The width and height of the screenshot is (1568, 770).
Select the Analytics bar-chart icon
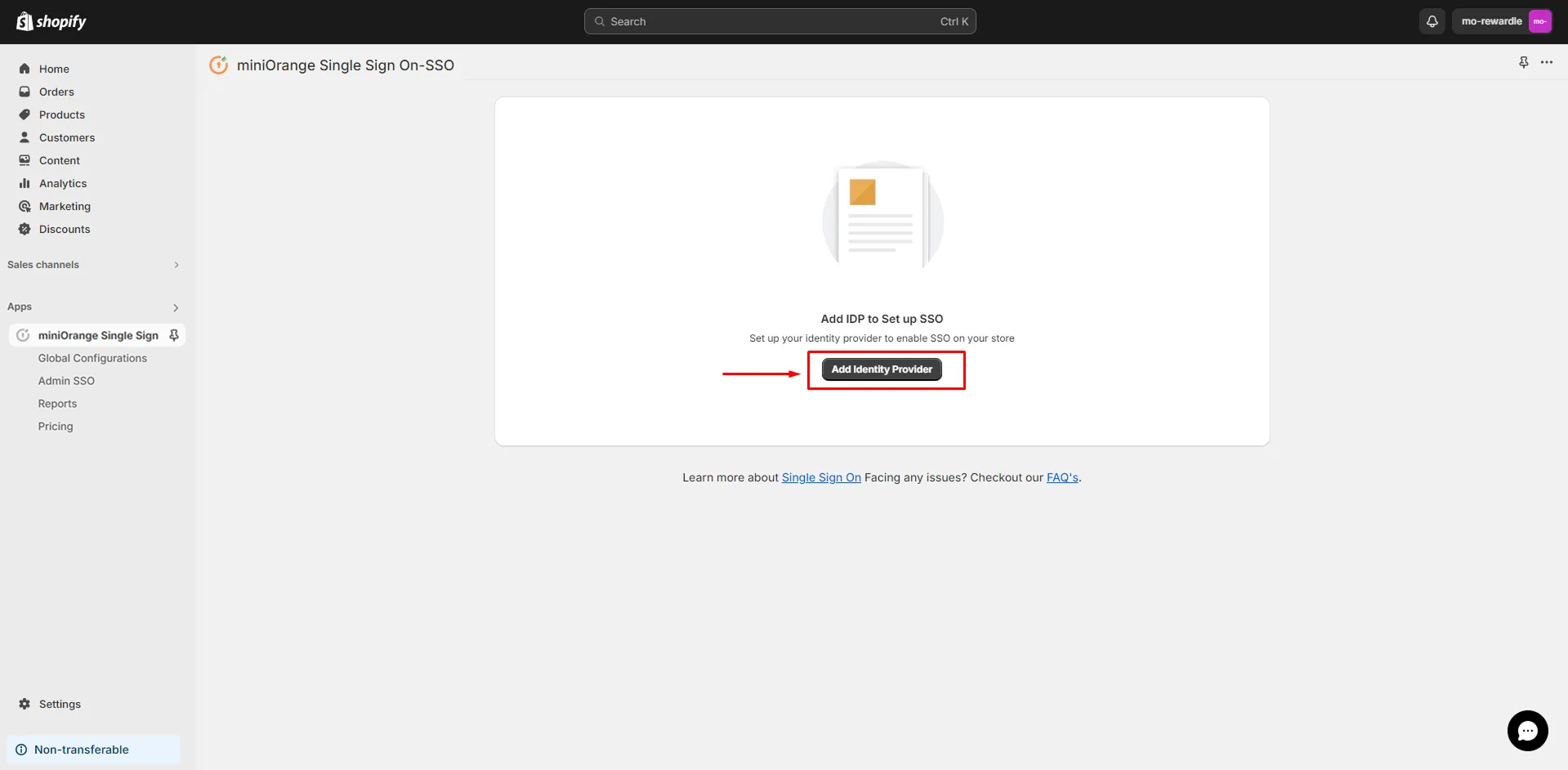click(x=24, y=183)
